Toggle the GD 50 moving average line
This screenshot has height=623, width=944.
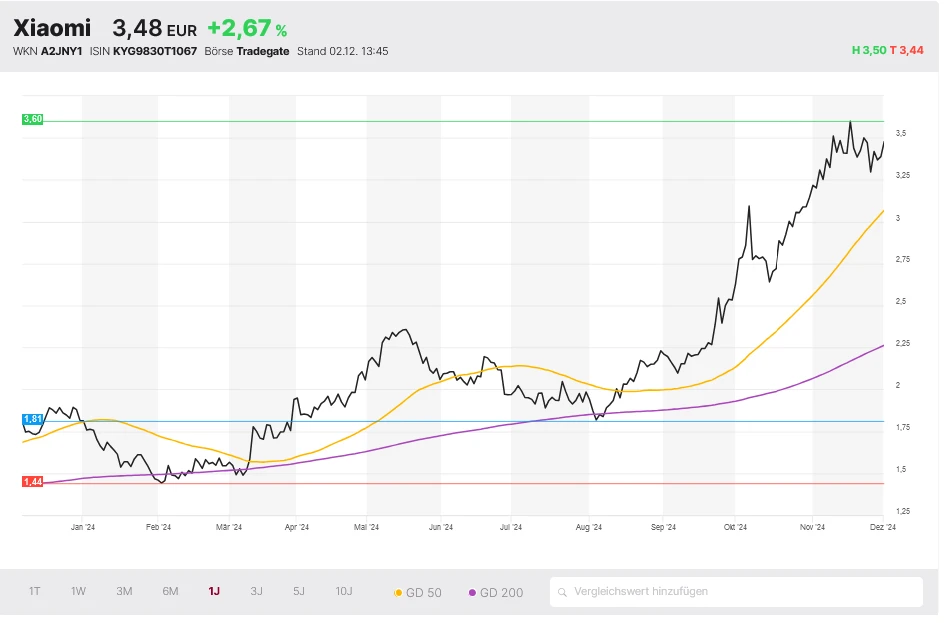418,592
